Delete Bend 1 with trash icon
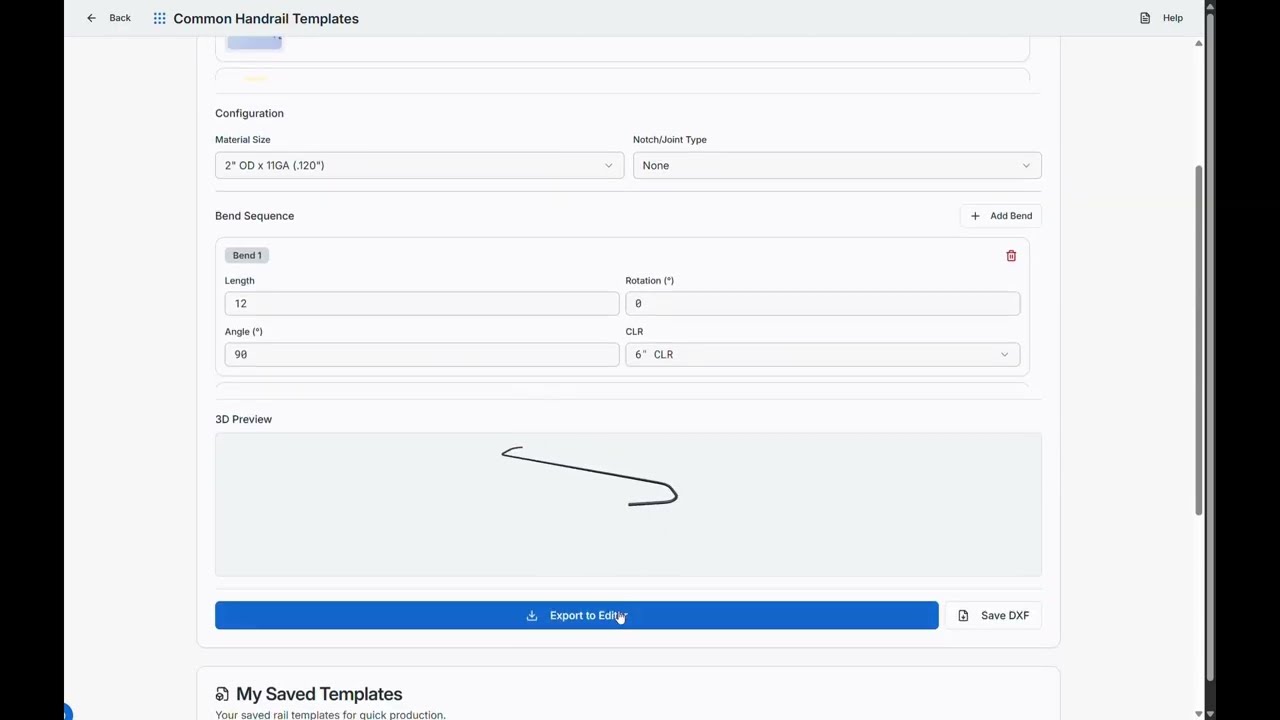Screen dimensions: 1280x720 point(1011,256)
